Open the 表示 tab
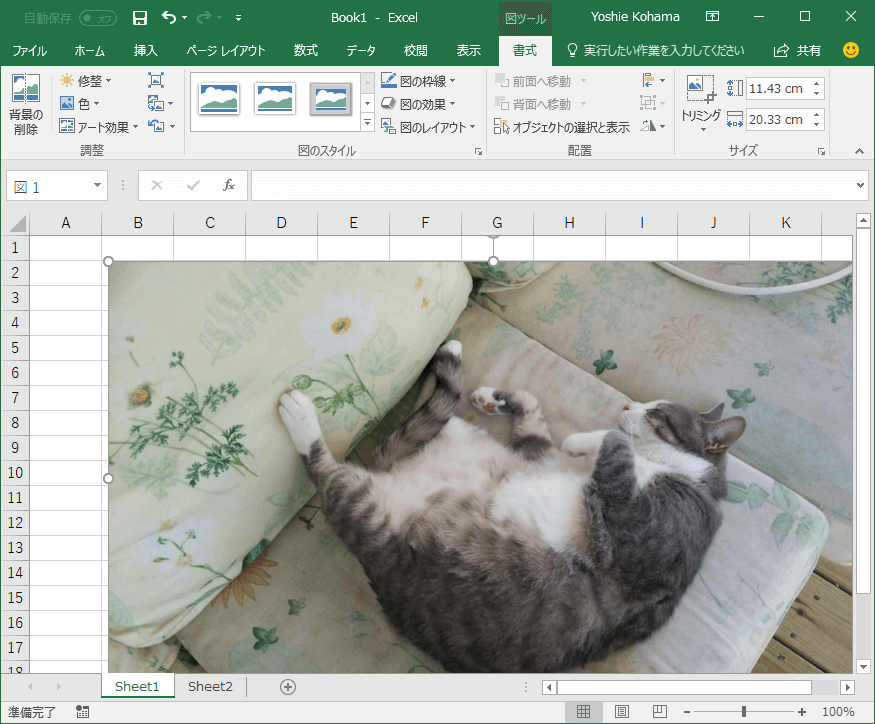 click(x=469, y=51)
